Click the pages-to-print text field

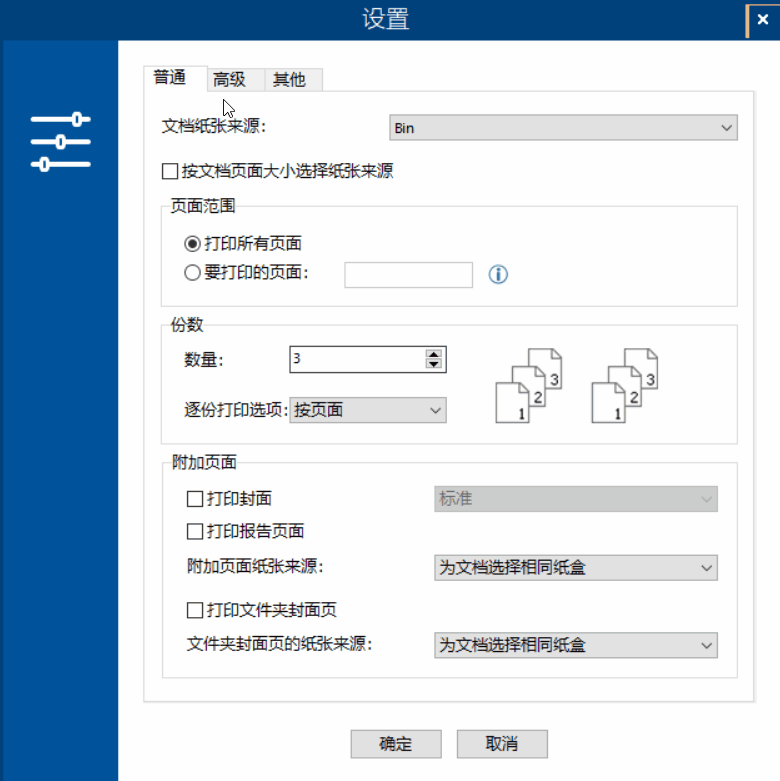coord(408,275)
